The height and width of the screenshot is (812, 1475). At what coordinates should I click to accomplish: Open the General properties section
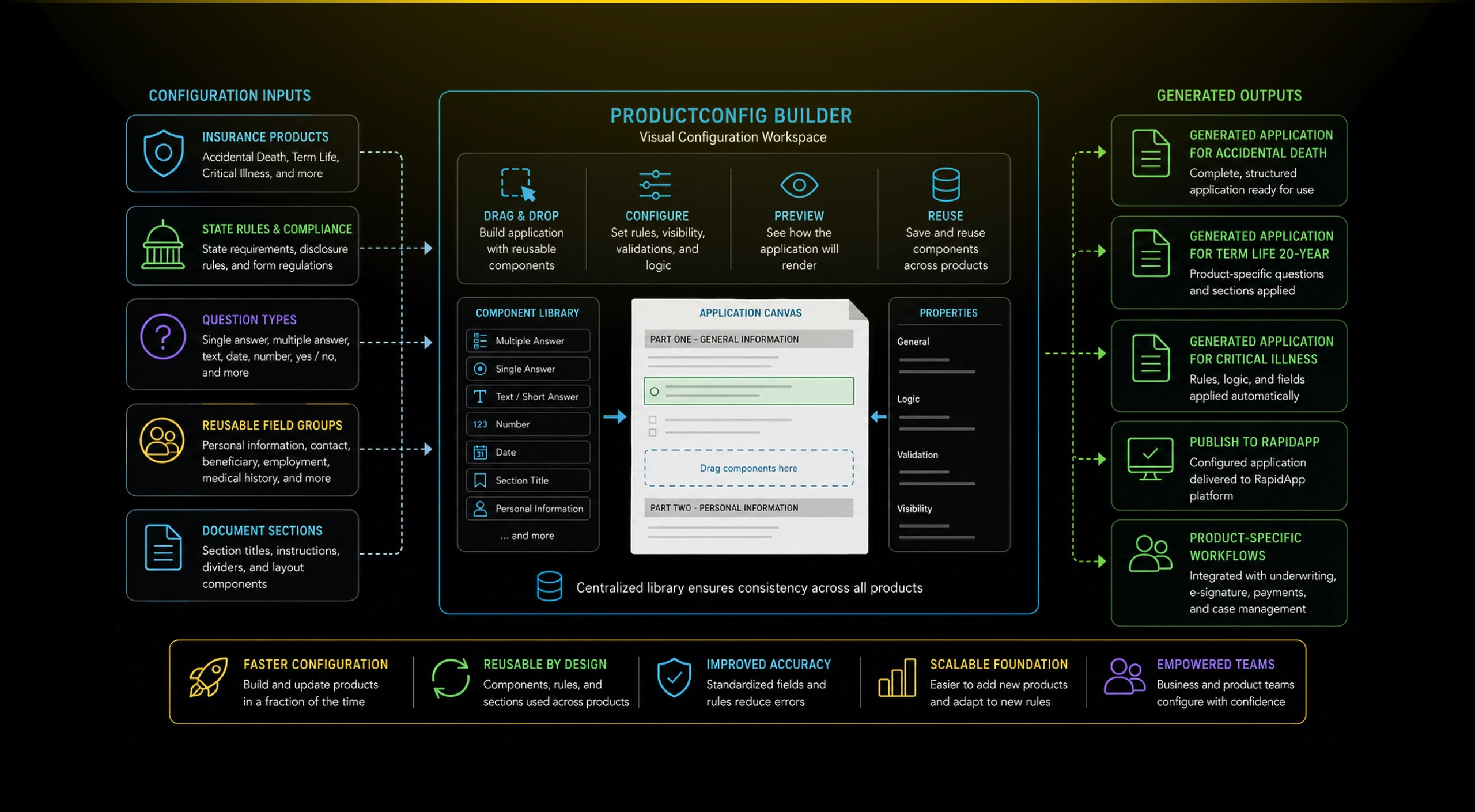tap(913, 342)
